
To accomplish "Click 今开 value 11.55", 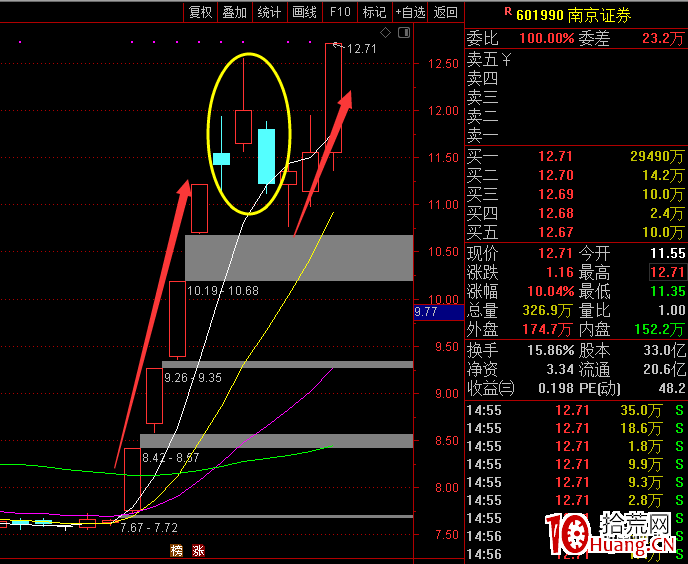I will (667, 253).
